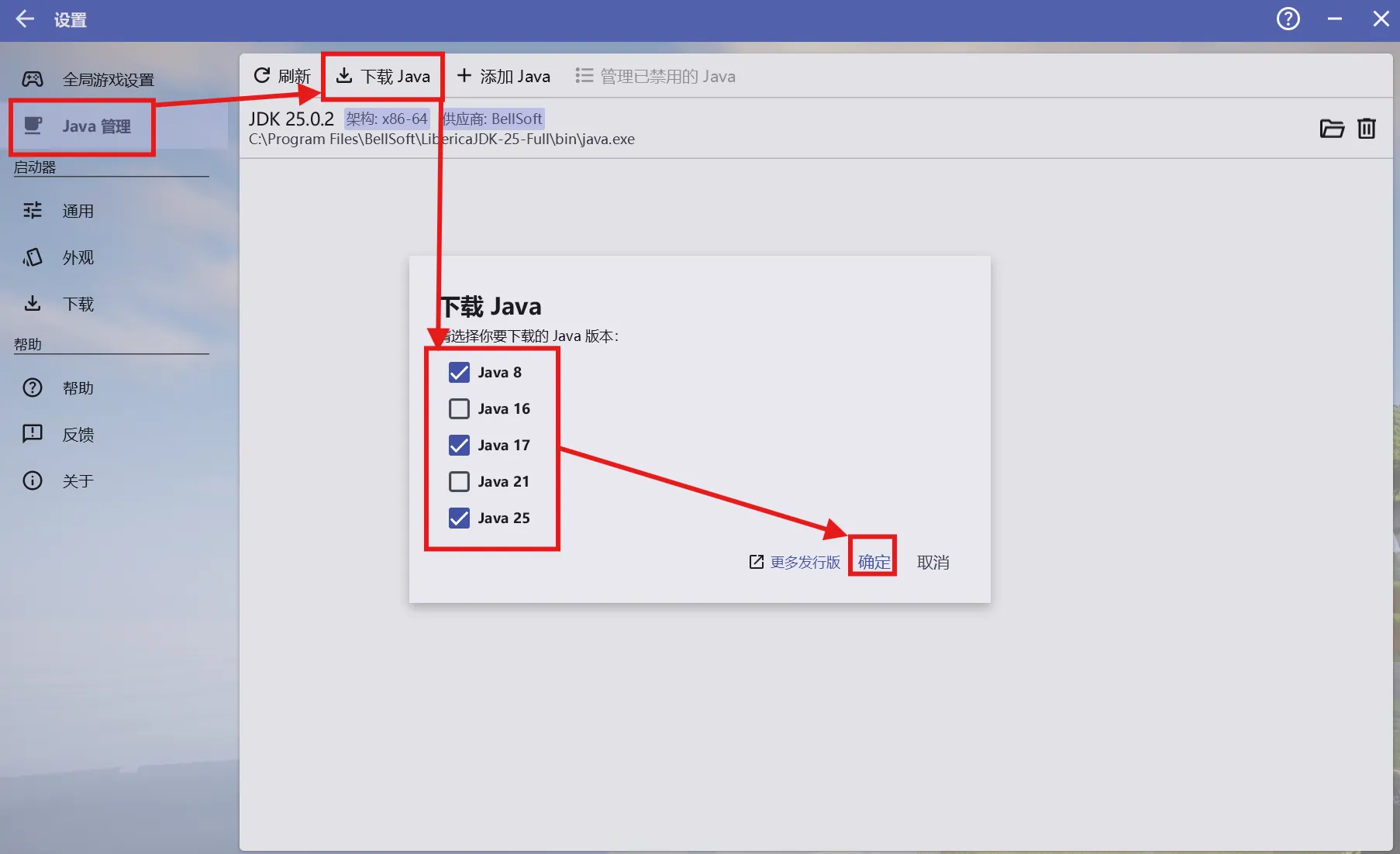Confirm download with the 确定 button
Viewport: 1400px width, 854px height.
tap(873, 562)
